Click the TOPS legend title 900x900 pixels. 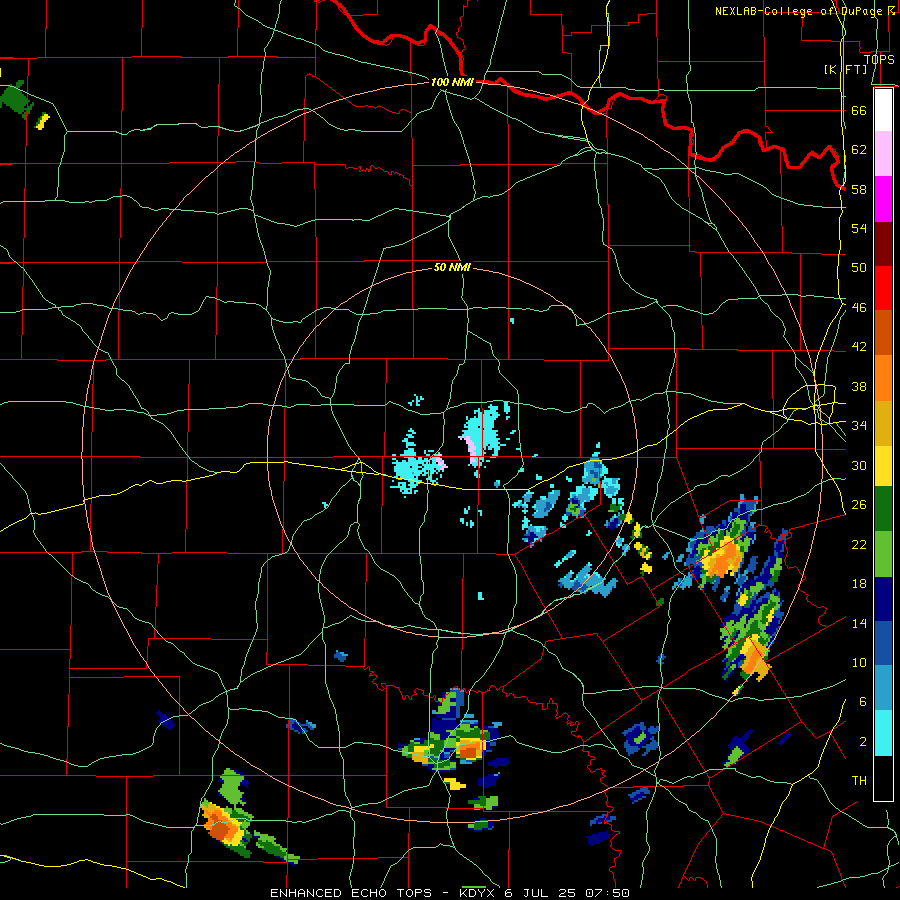coord(879,59)
